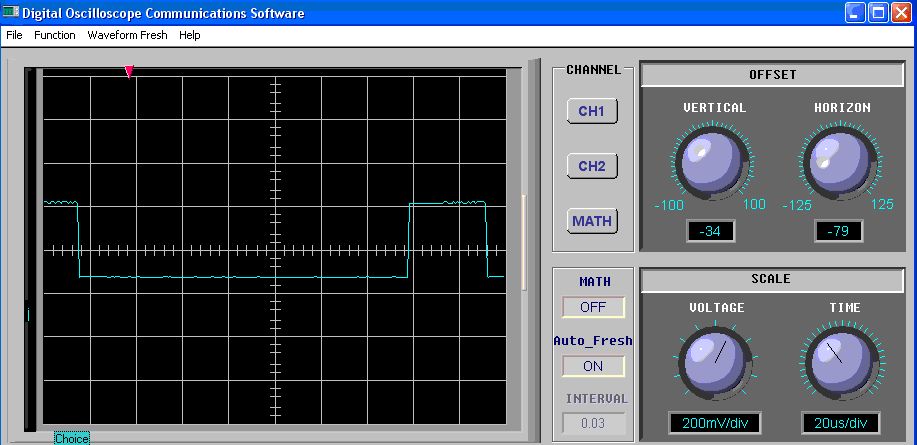The height and width of the screenshot is (445, 917).
Task: Select channel CH1
Action: 591,111
